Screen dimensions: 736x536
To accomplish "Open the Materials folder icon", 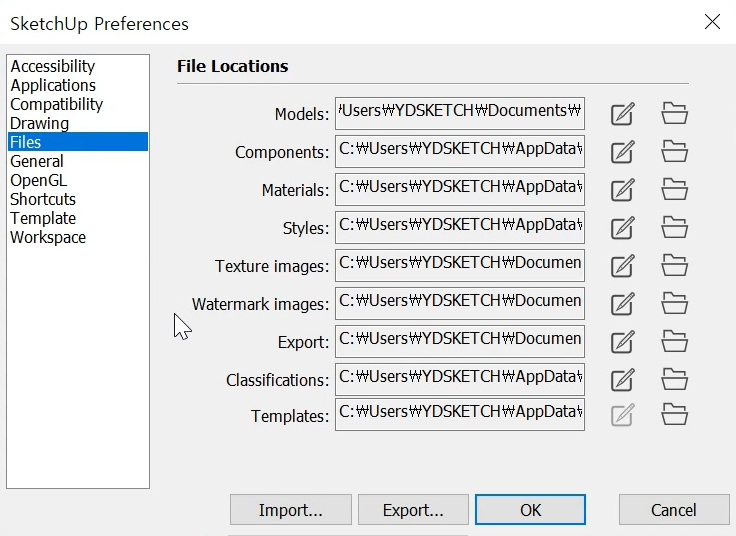I will pos(675,189).
